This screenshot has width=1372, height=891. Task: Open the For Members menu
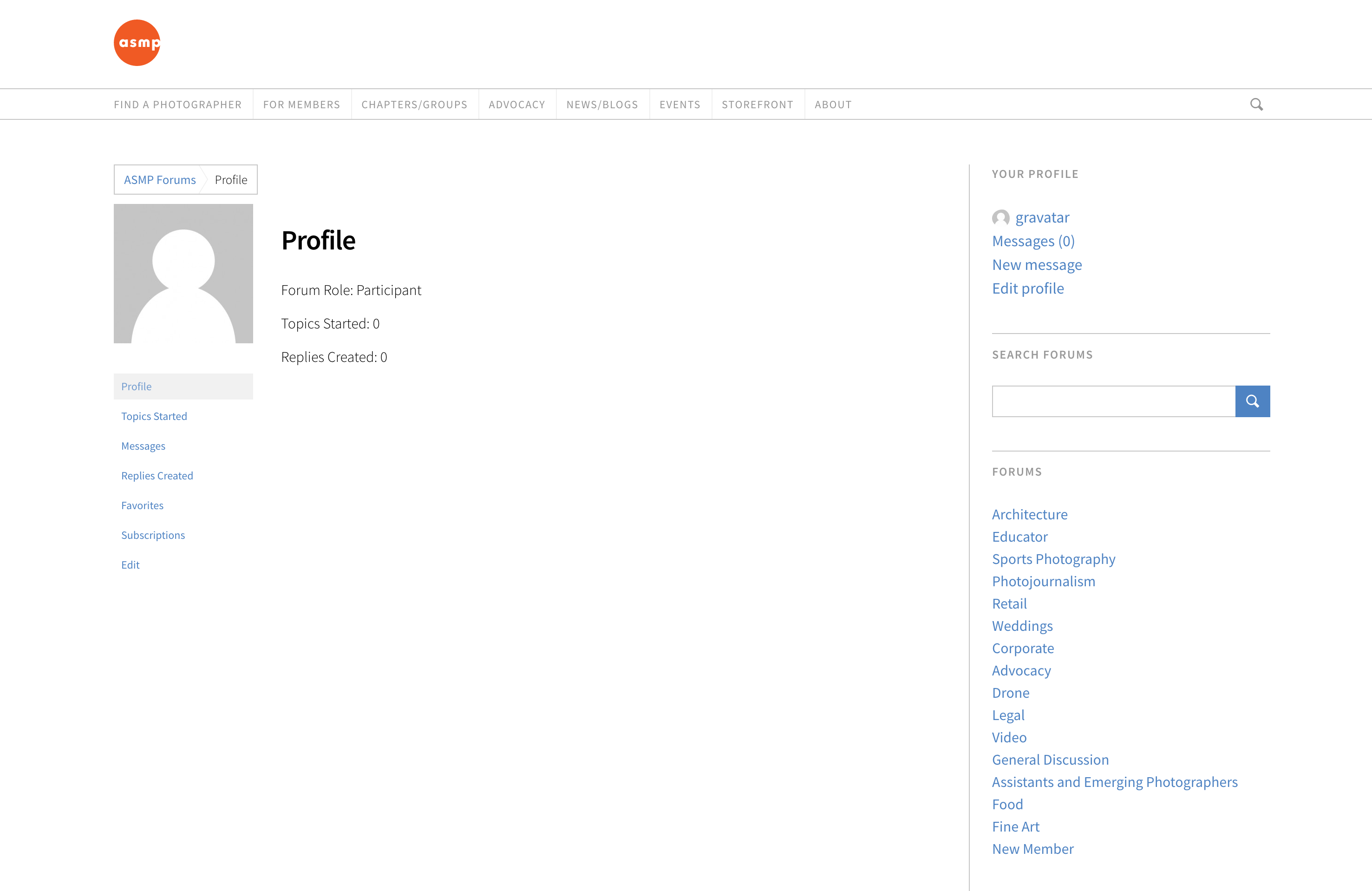[x=301, y=105]
